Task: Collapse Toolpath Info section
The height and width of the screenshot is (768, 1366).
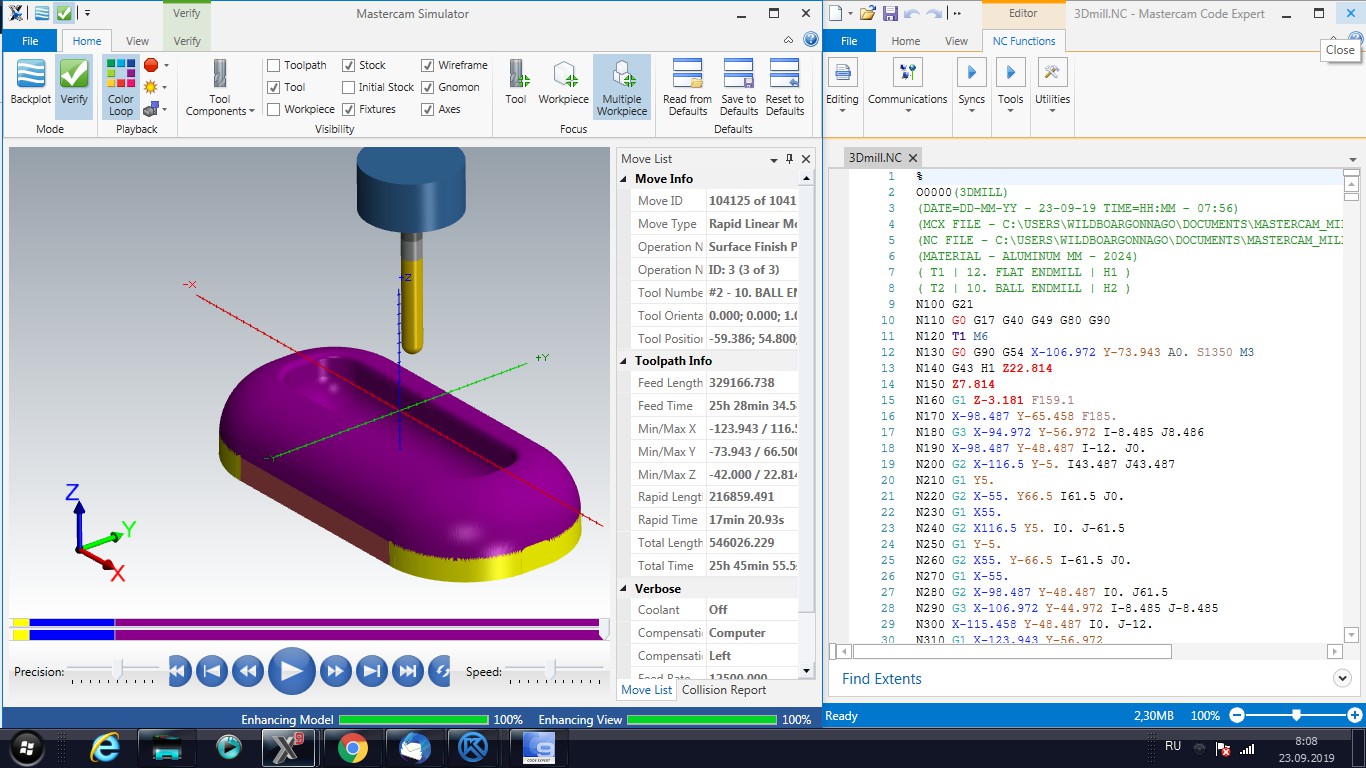Action: pyautogui.click(x=623, y=361)
